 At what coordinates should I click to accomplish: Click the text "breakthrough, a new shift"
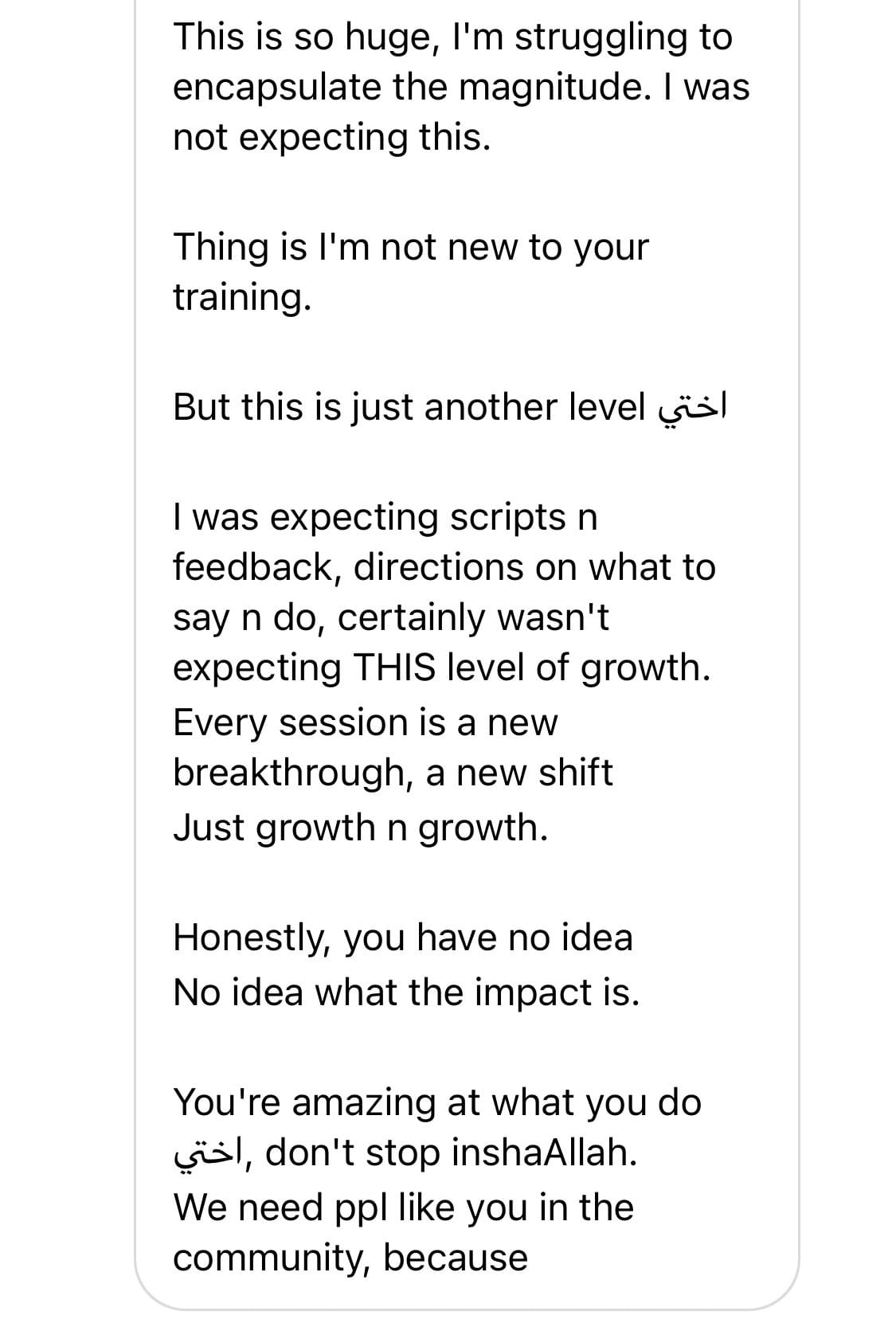393,773
